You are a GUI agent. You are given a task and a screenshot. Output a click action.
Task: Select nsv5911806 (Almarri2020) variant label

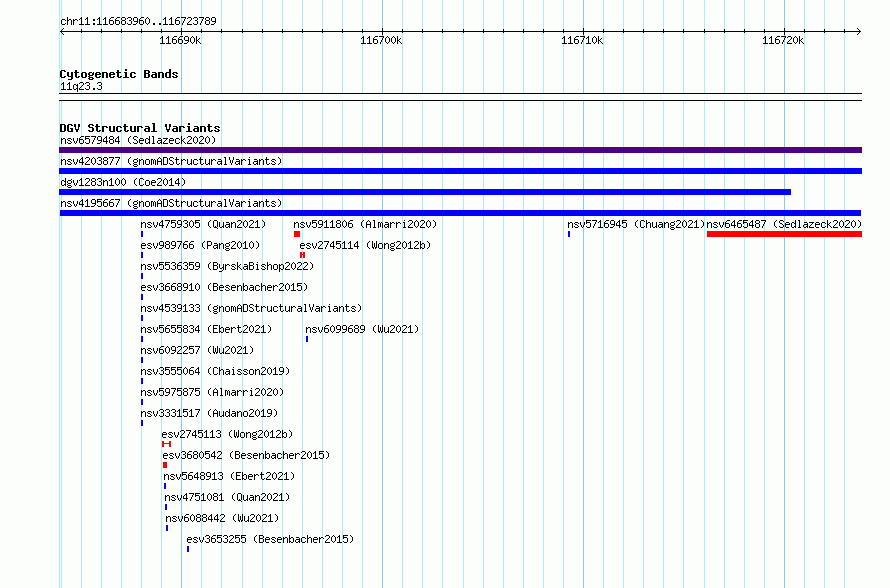[365, 224]
